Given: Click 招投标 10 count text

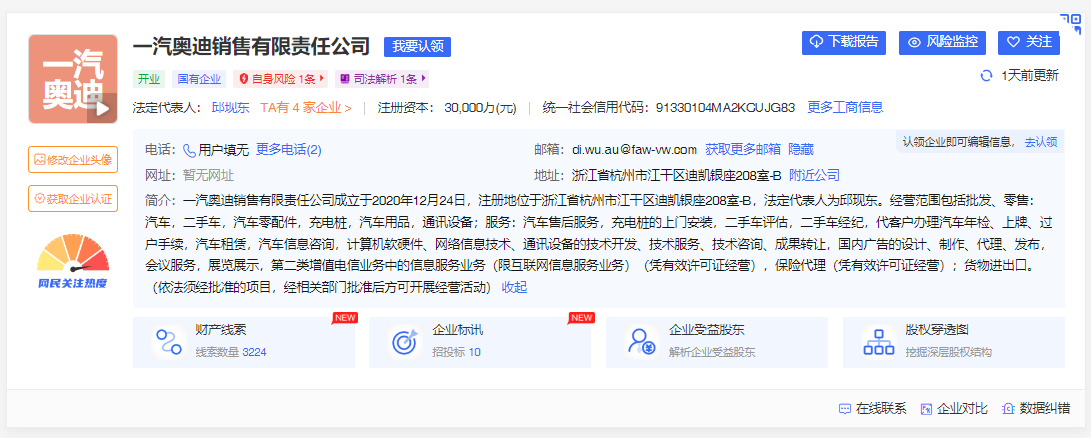Looking at the screenshot, I should pyautogui.click(x=456, y=352).
